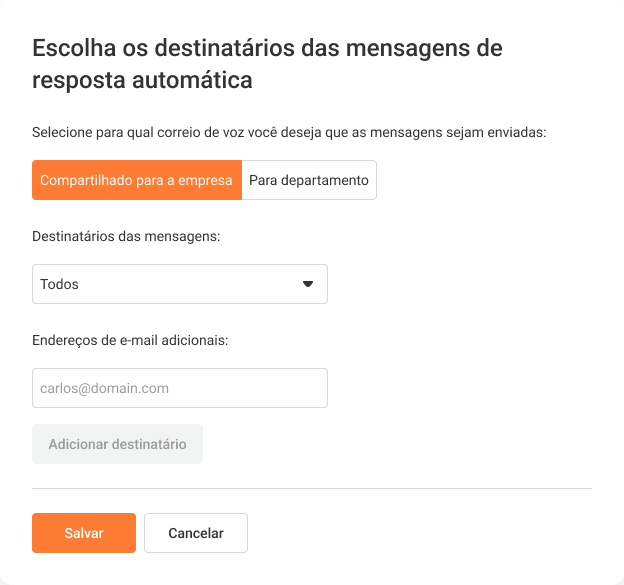The width and height of the screenshot is (624, 585).
Task: Click the horizontal divider above Salvar
Action: pyautogui.click(x=312, y=489)
